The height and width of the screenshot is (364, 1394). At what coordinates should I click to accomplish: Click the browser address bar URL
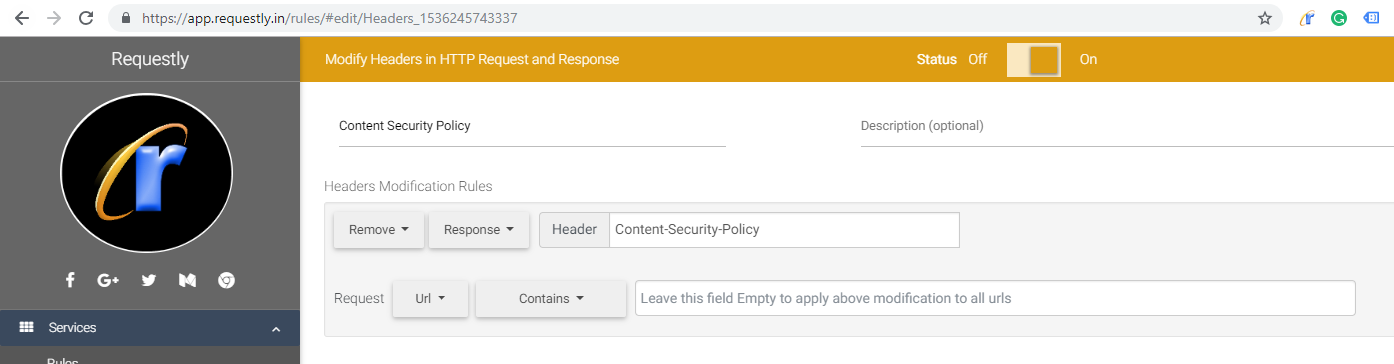click(330, 18)
